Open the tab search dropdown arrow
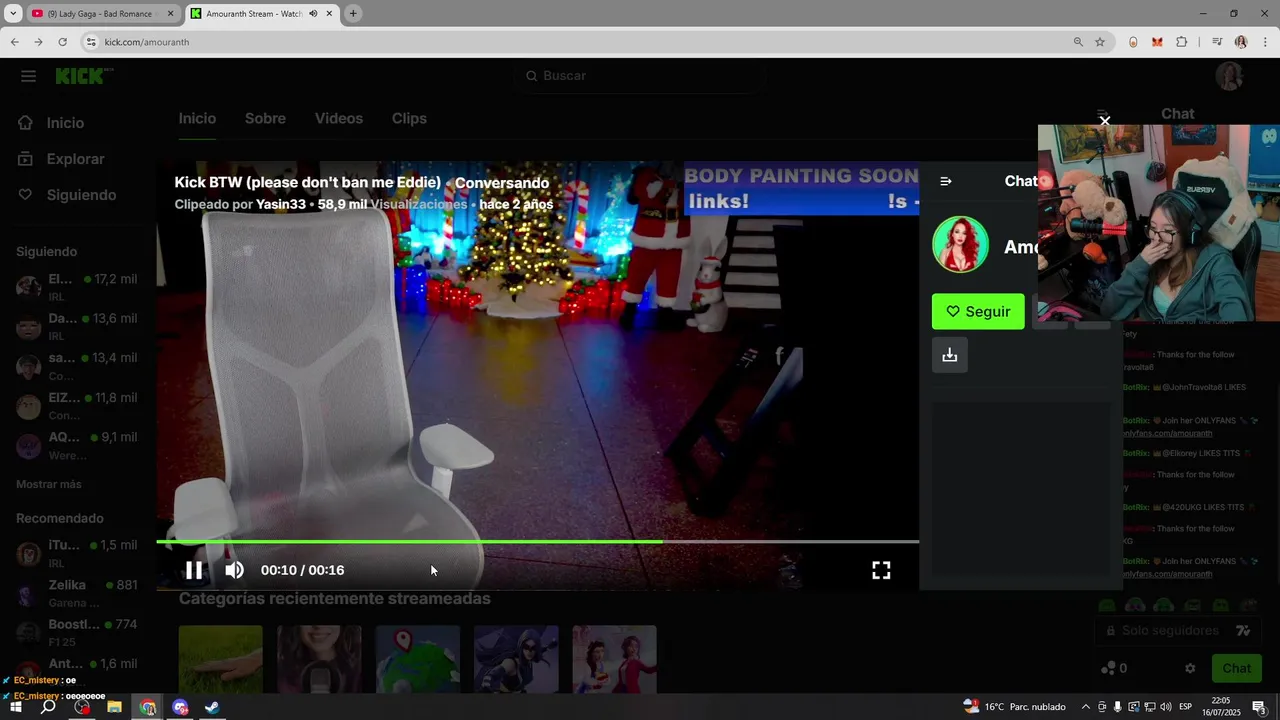The height and width of the screenshot is (720, 1280). [13, 14]
